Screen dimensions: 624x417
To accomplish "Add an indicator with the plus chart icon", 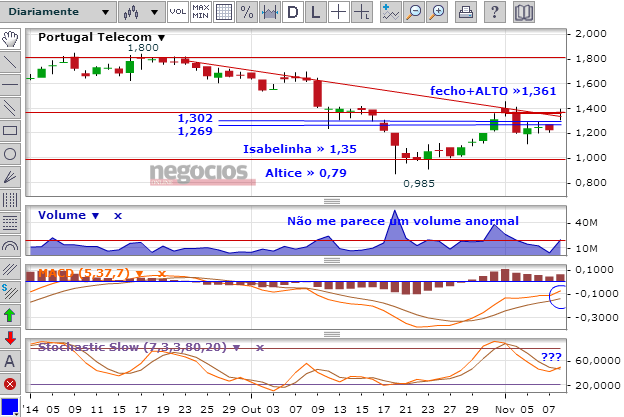I will pos(390,12).
